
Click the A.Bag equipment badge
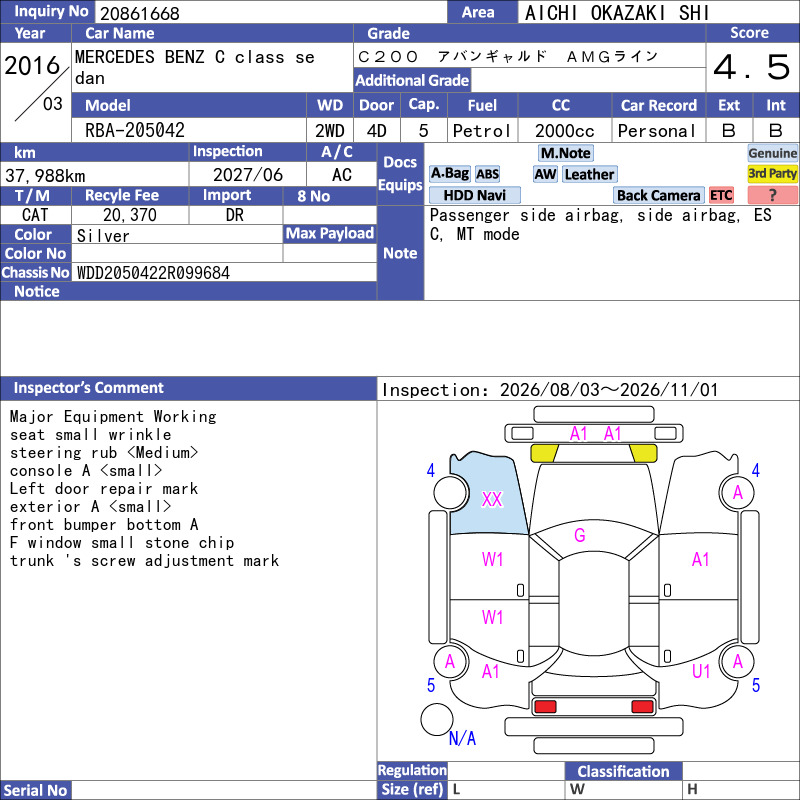pos(449,174)
